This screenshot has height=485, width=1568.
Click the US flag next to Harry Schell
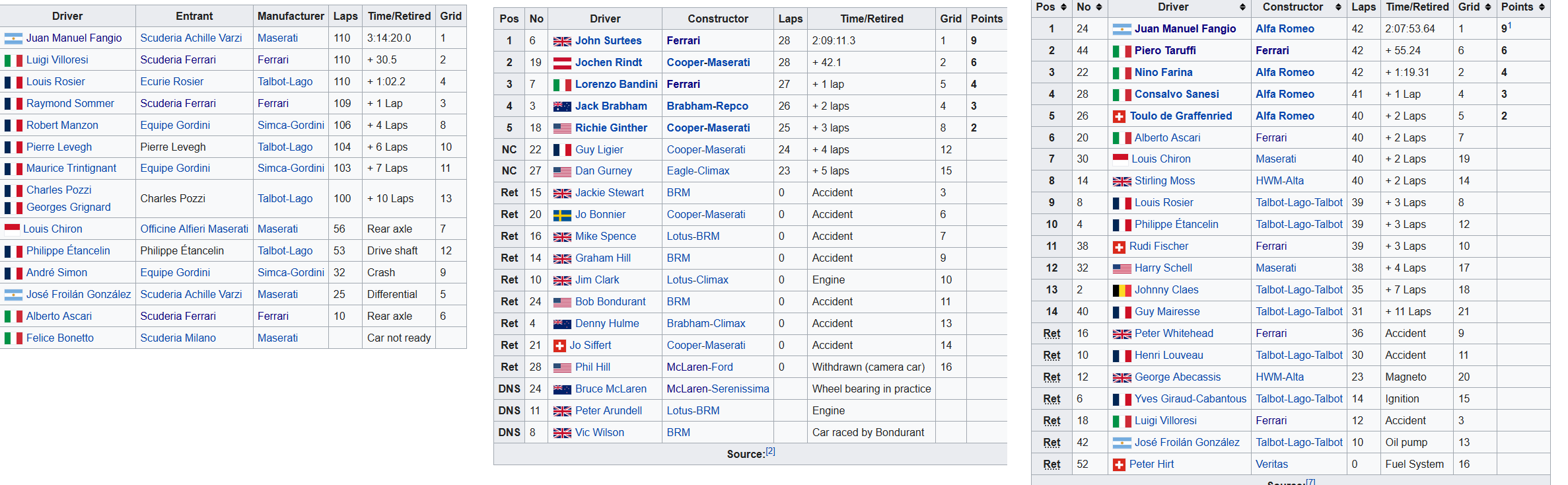pos(1122,268)
